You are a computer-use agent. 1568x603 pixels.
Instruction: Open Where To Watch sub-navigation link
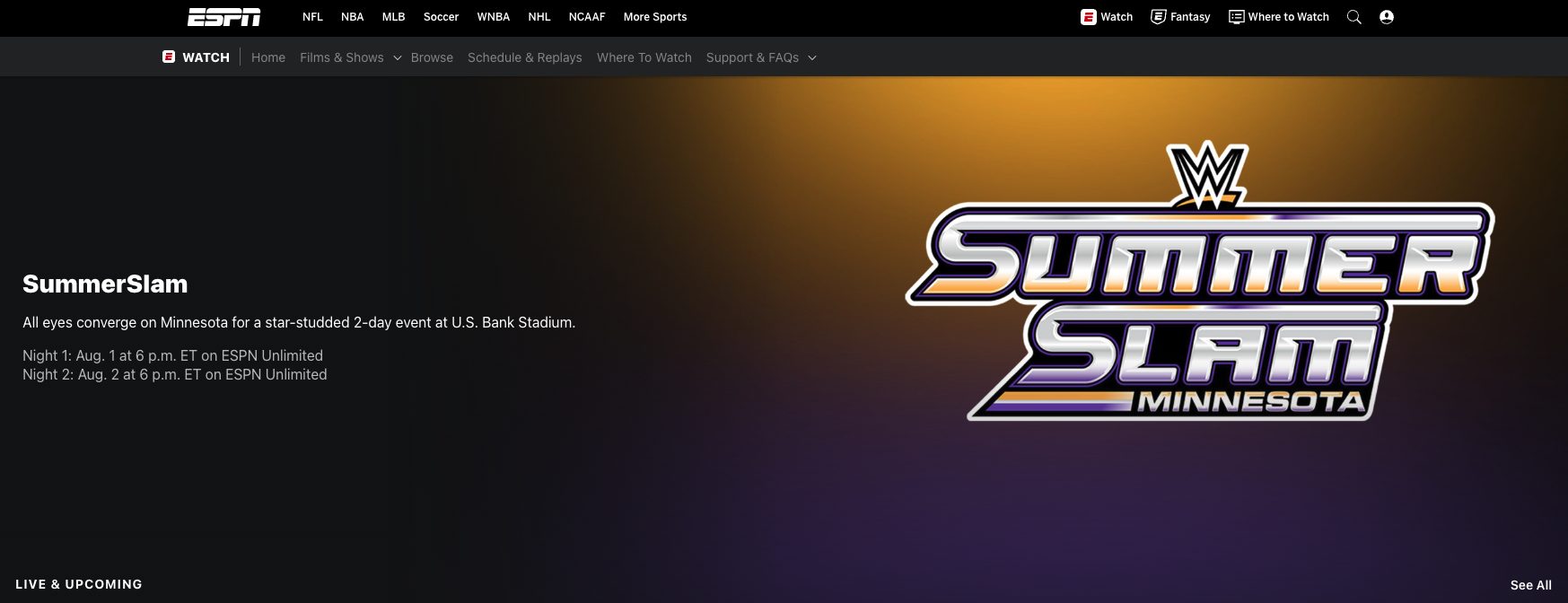(x=644, y=57)
